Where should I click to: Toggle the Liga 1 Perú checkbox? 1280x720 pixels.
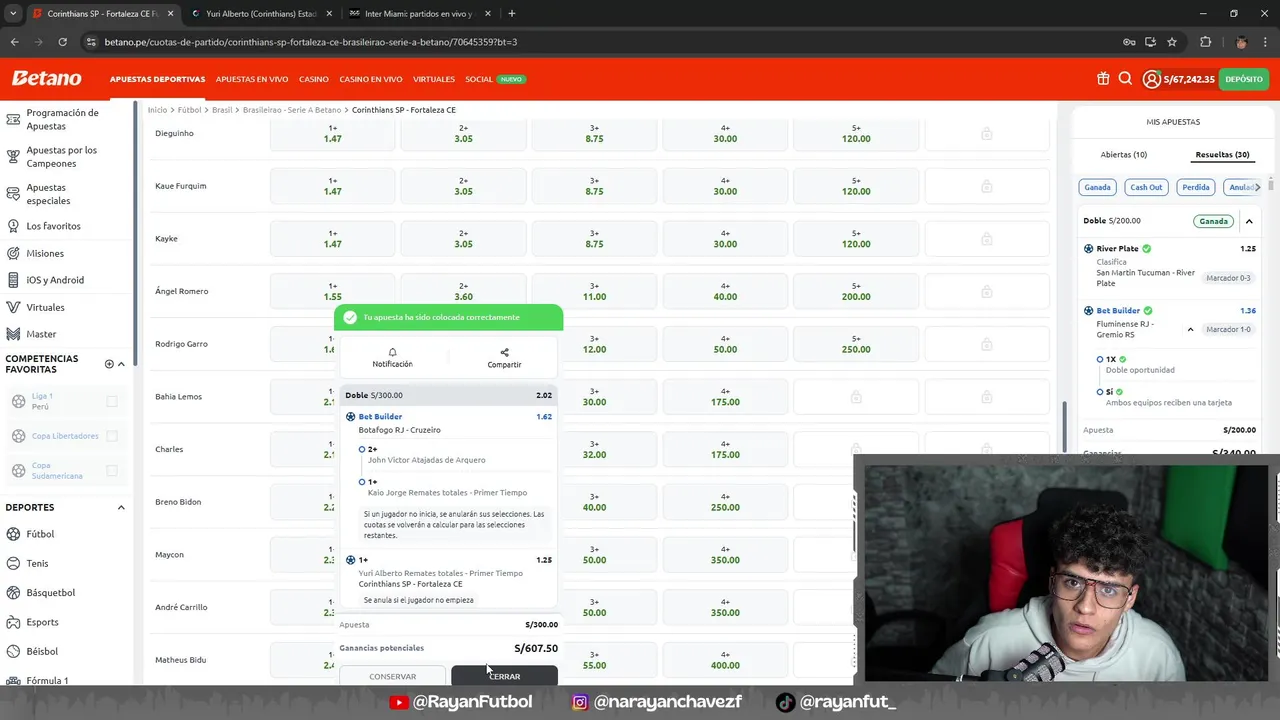point(112,401)
